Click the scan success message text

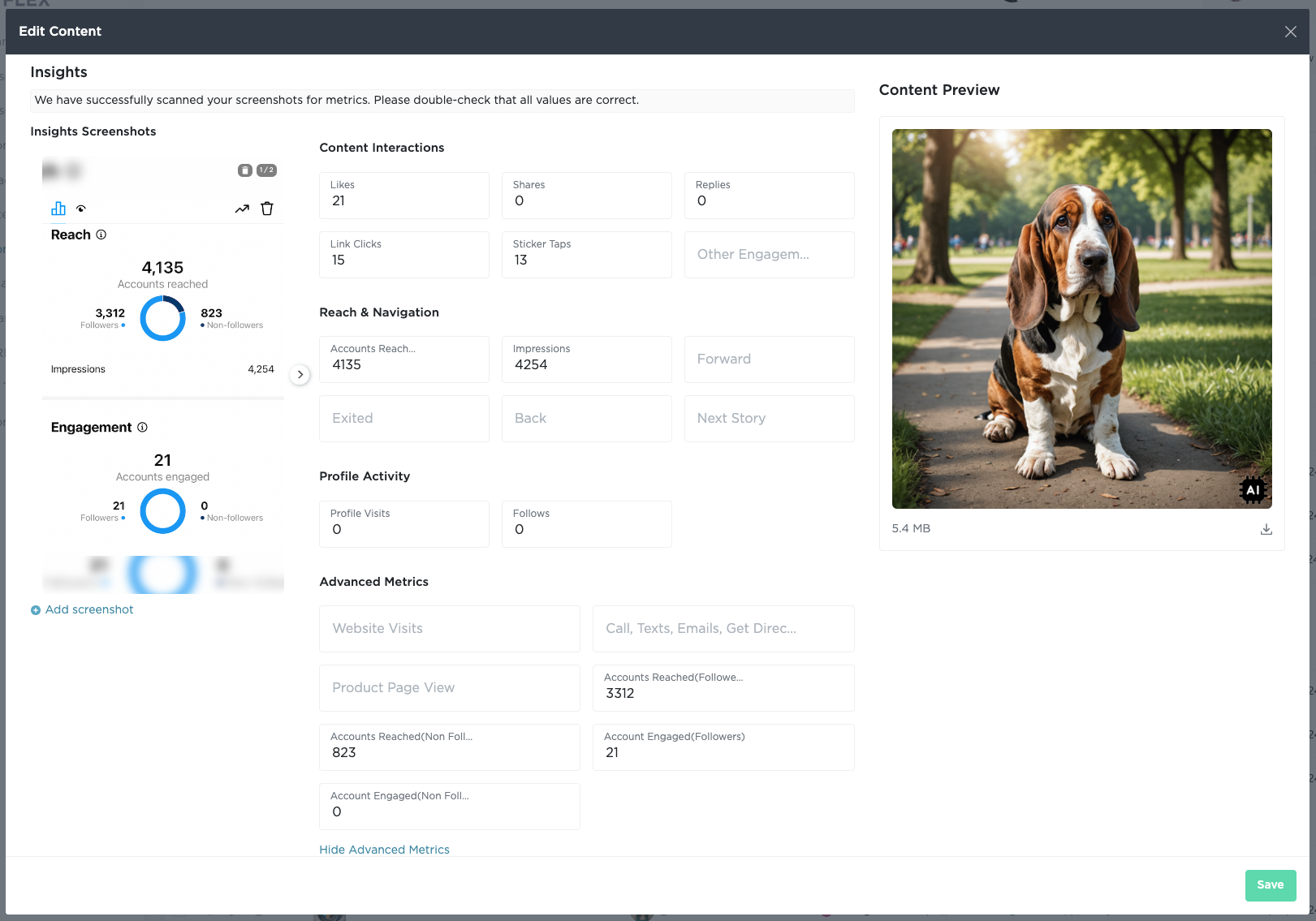click(x=336, y=100)
